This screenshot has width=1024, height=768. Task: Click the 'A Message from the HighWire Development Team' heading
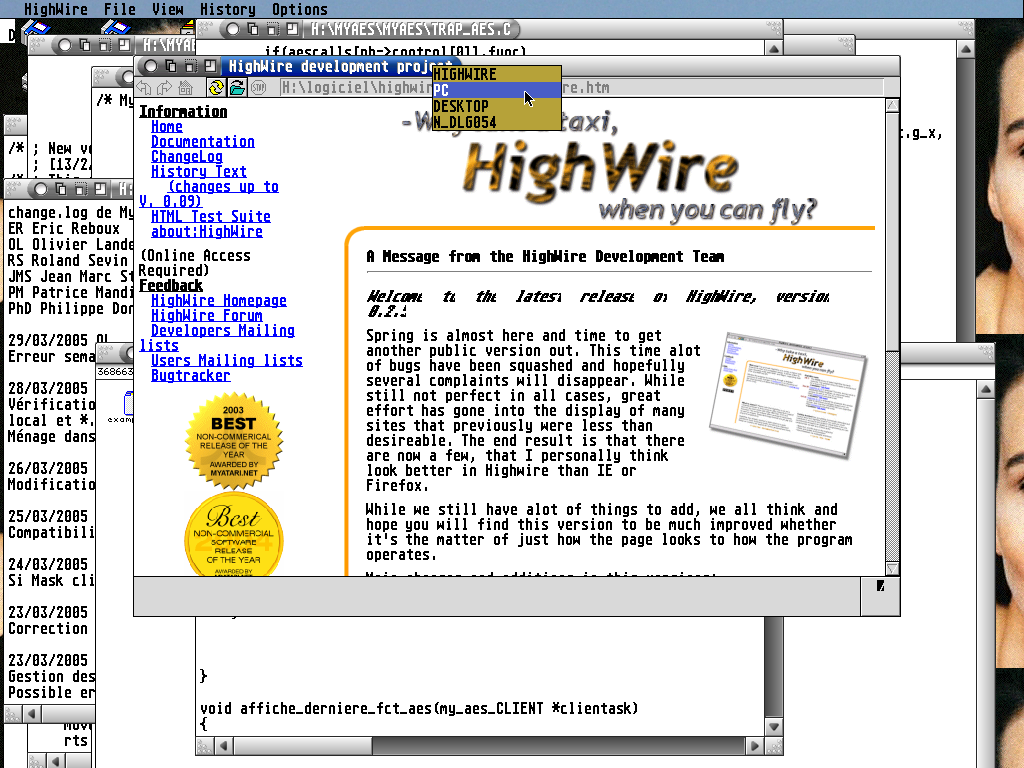coord(545,257)
